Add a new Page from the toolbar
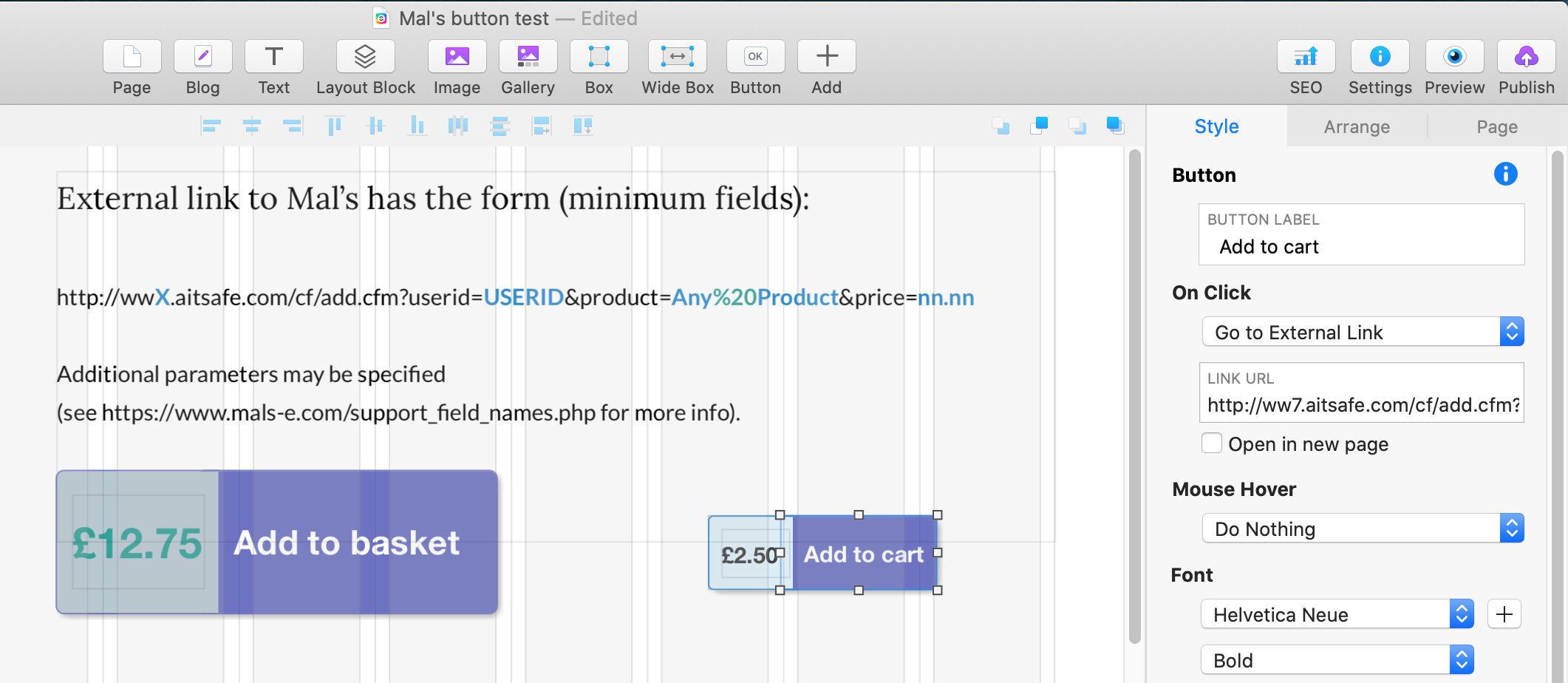This screenshot has height=683, width=1568. coord(132,57)
